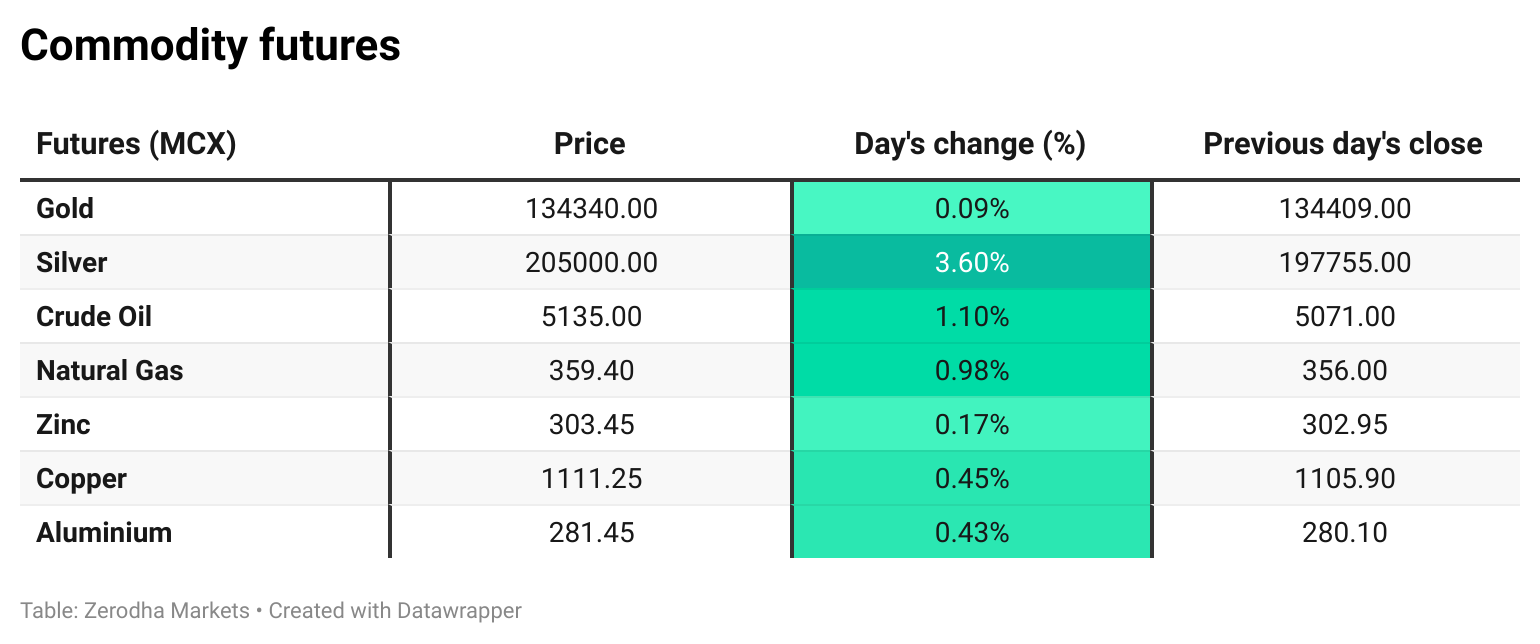Click the Gold row label
1540x644 pixels.
(x=65, y=209)
